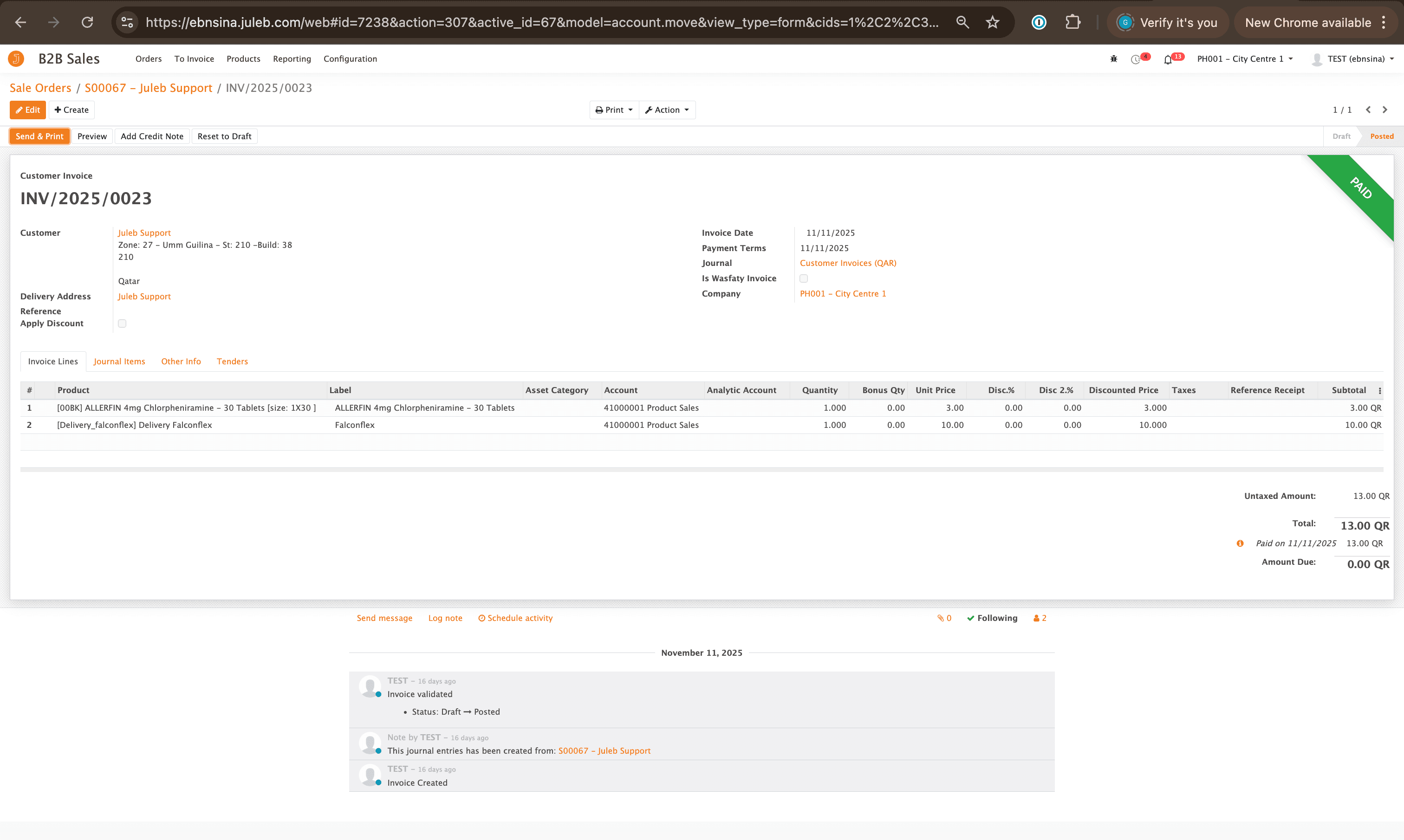Open the Print dropdown menu
This screenshot has width=1404, height=840.
coord(614,110)
